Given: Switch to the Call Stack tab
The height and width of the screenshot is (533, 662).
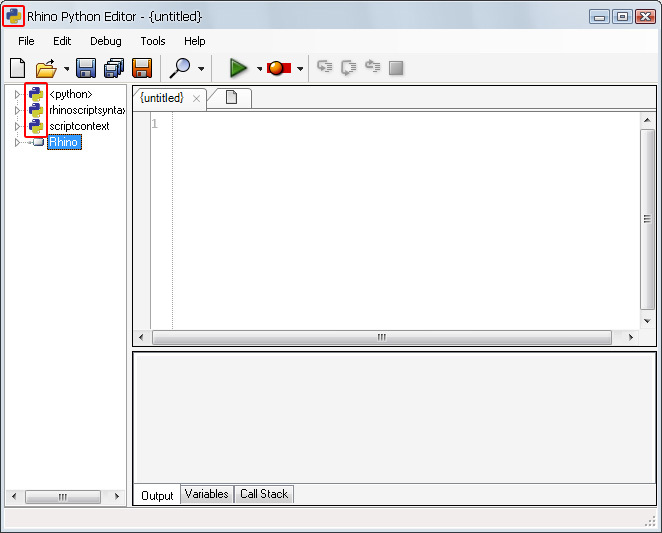Looking at the screenshot, I should 264,494.
